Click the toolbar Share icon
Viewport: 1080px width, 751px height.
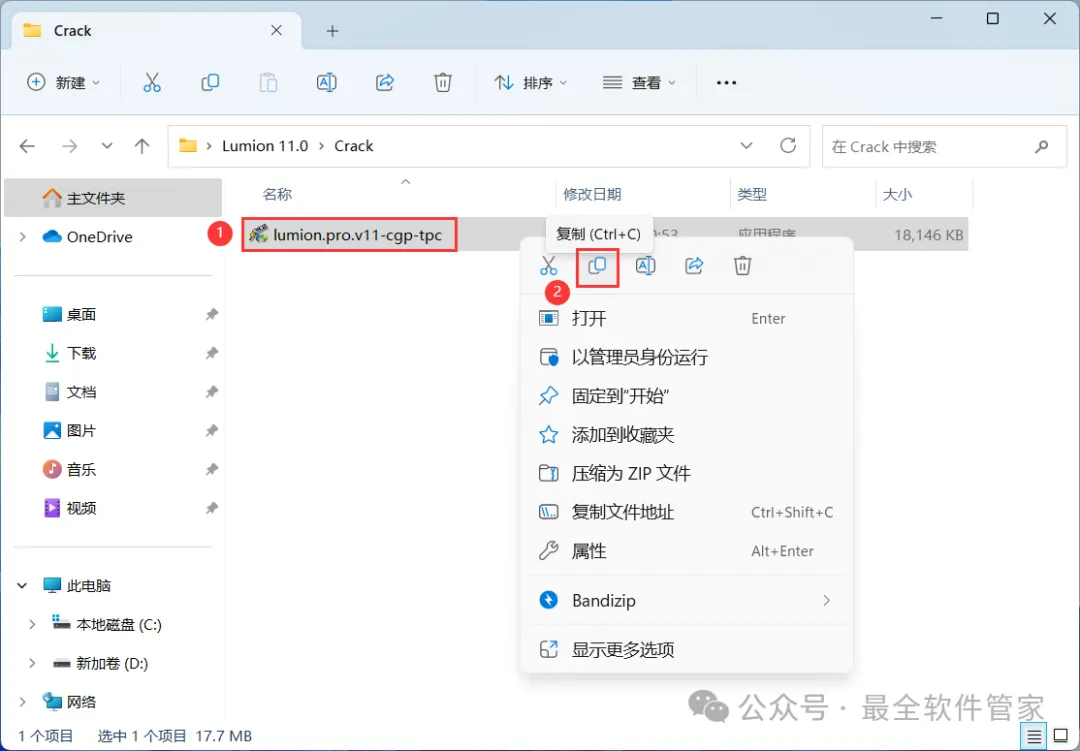pyautogui.click(x=384, y=83)
